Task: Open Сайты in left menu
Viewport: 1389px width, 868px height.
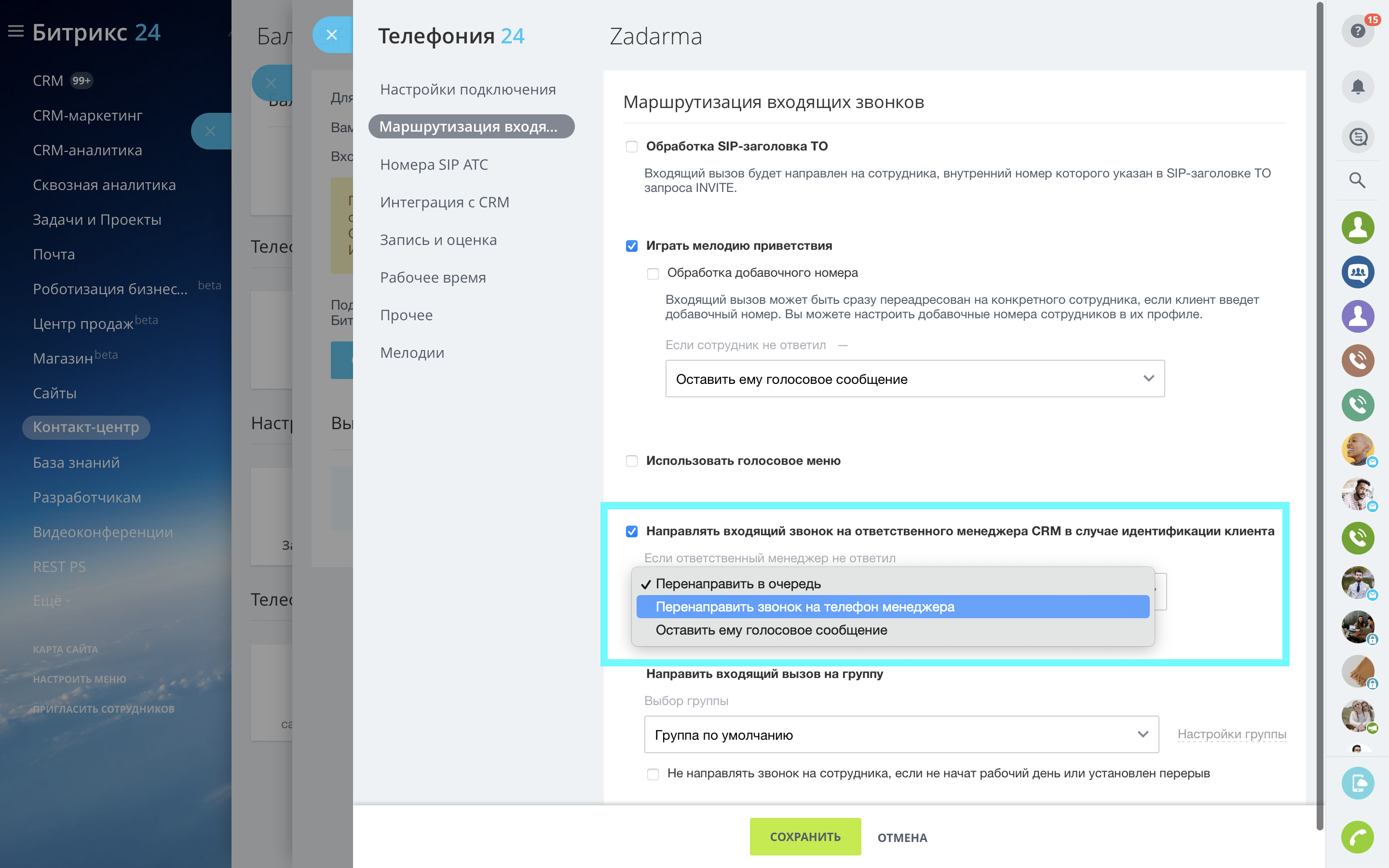Action: [54, 393]
